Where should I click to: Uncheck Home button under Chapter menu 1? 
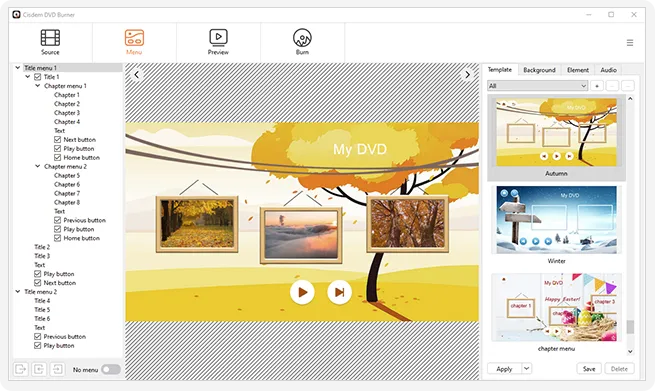(x=58, y=157)
